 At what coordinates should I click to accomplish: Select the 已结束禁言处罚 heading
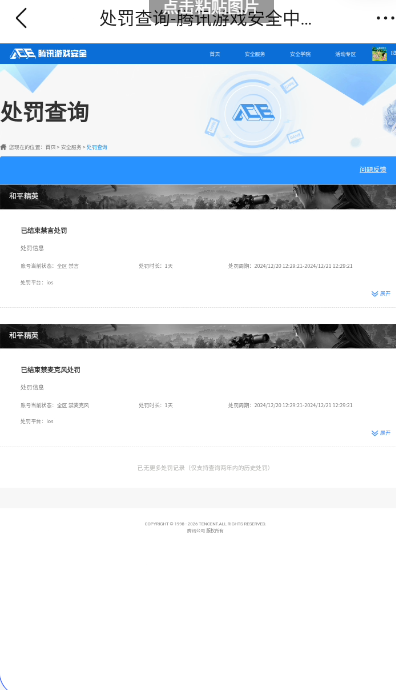[44, 231]
